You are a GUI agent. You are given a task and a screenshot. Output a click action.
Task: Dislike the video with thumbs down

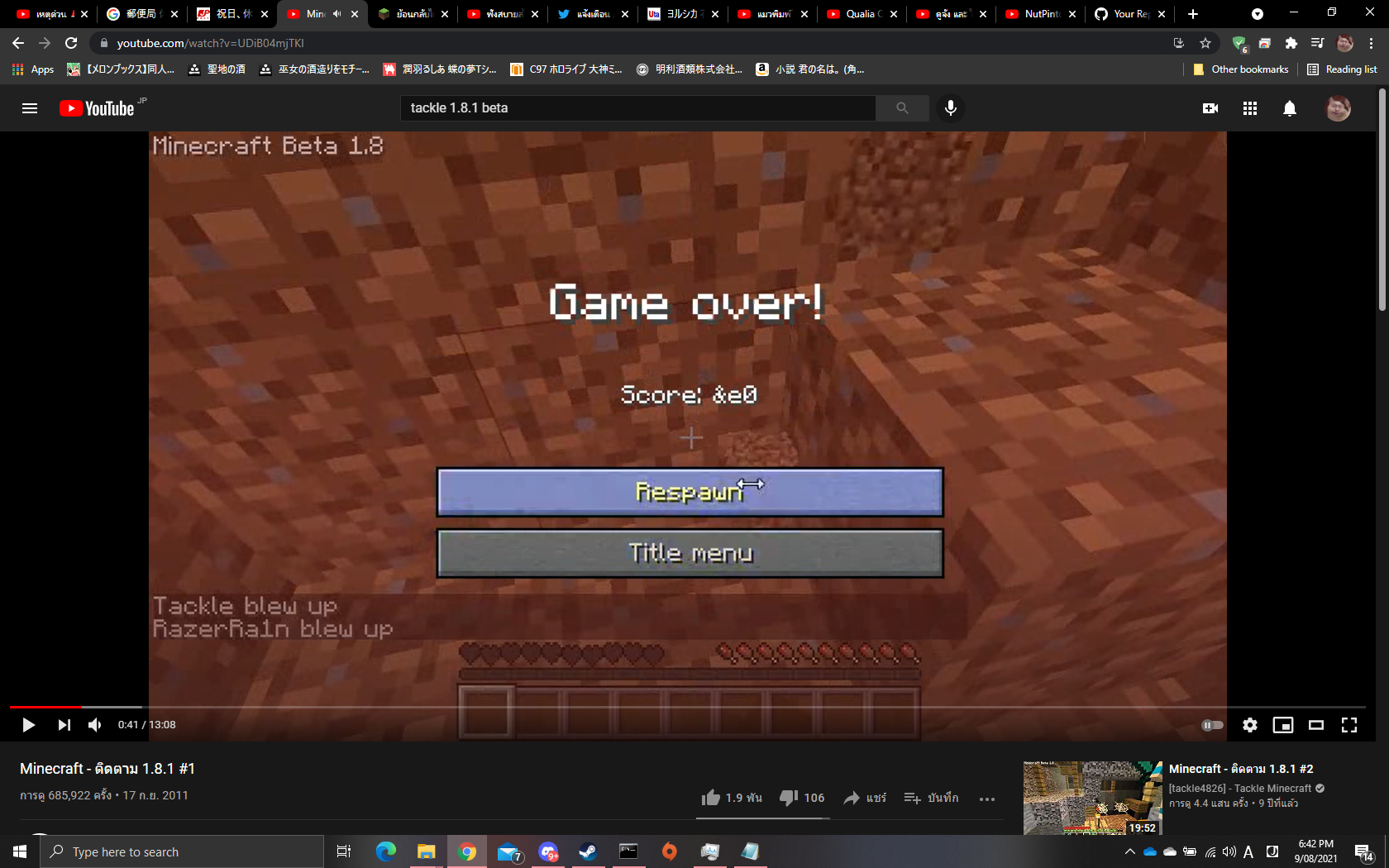[802, 798]
